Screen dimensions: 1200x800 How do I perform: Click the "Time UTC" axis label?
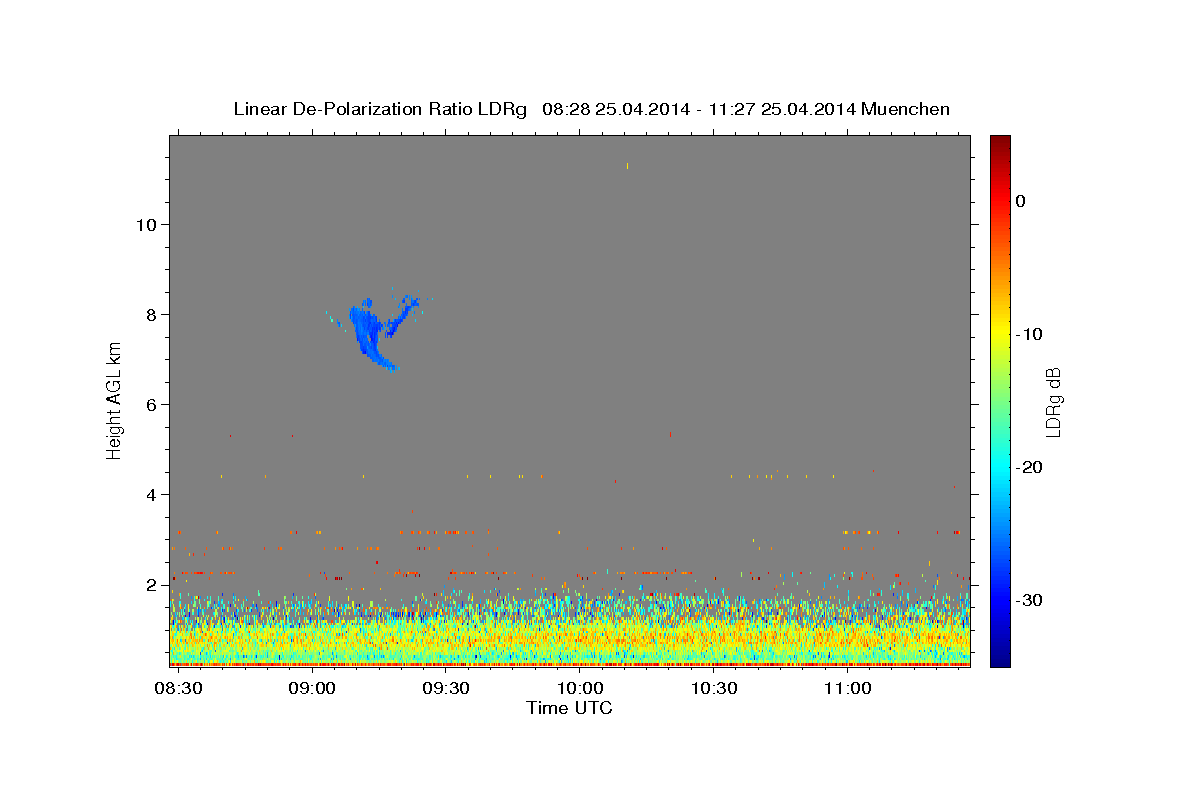[x=569, y=708]
